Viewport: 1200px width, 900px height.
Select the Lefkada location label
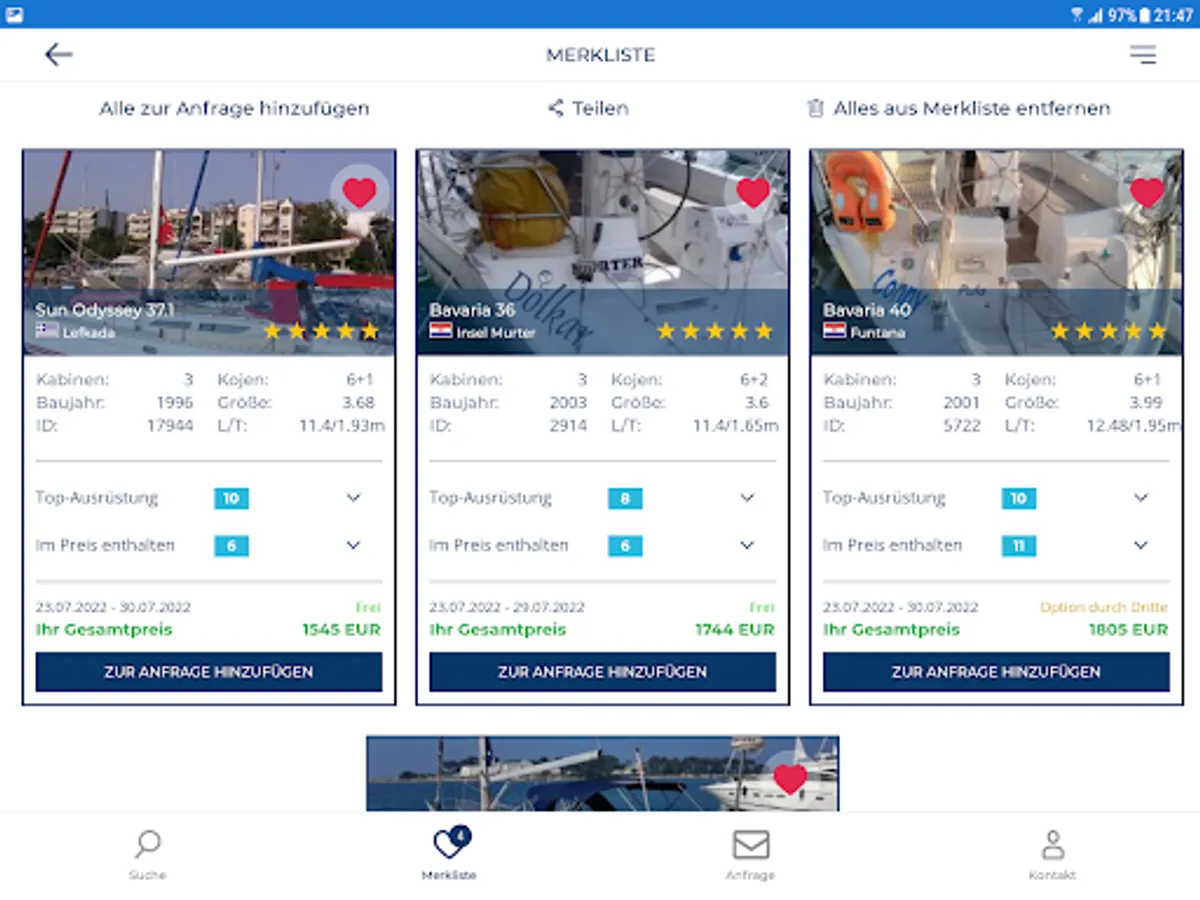click(x=89, y=332)
